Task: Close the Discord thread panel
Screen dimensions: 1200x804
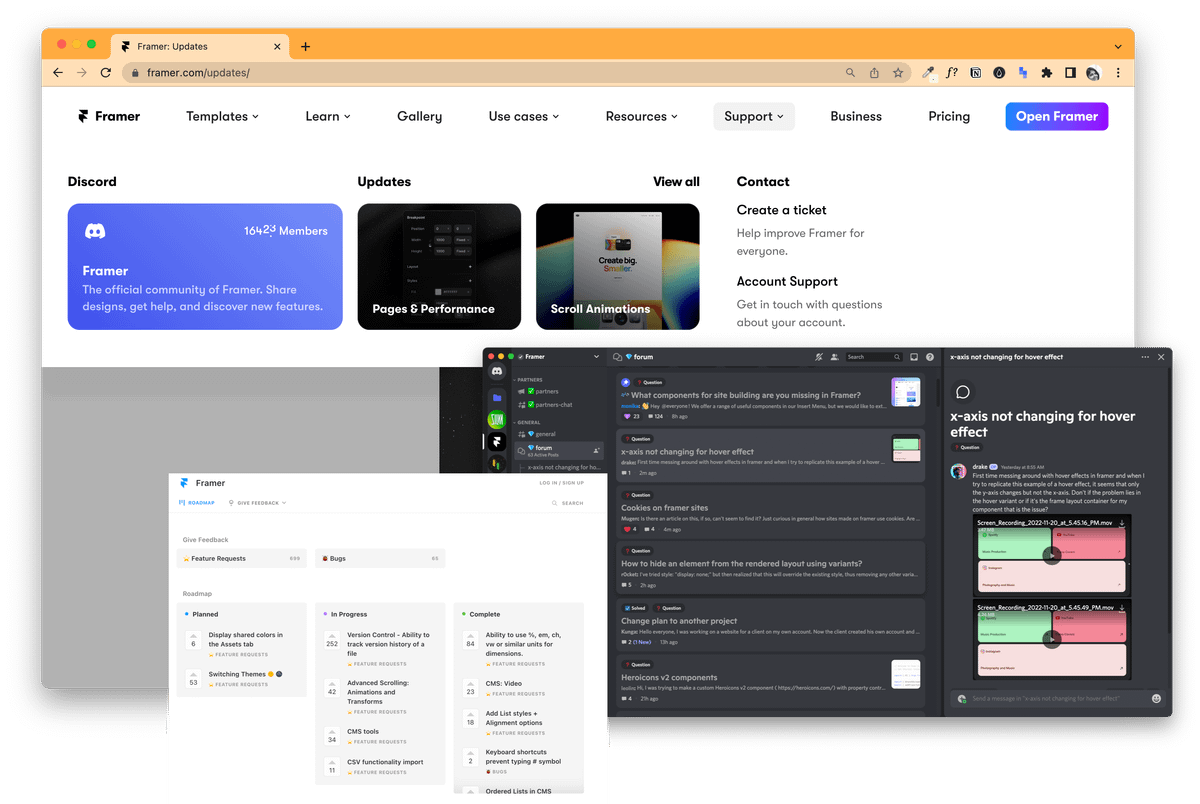Action: tap(1161, 357)
